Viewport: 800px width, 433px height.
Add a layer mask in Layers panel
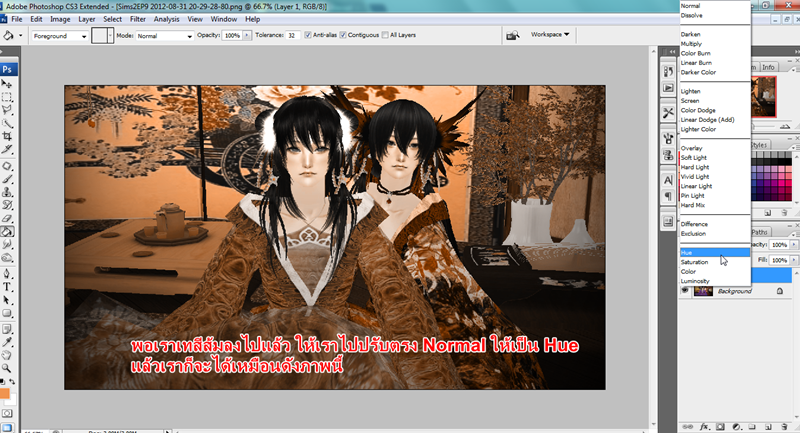(720, 427)
